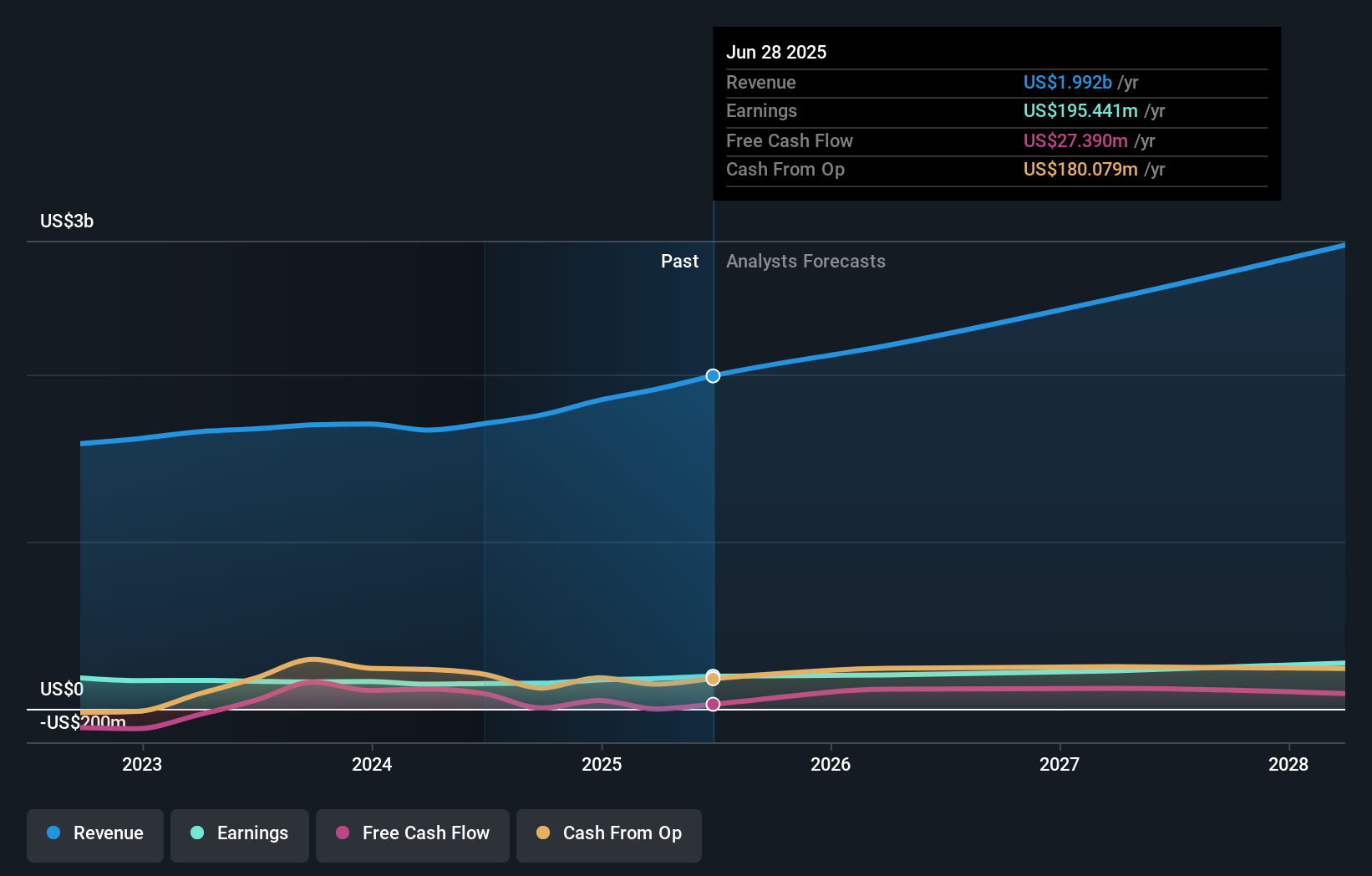This screenshot has width=1372, height=876.
Task: Click the 2023 x-axis label
Action: click(x=142, y=764)
